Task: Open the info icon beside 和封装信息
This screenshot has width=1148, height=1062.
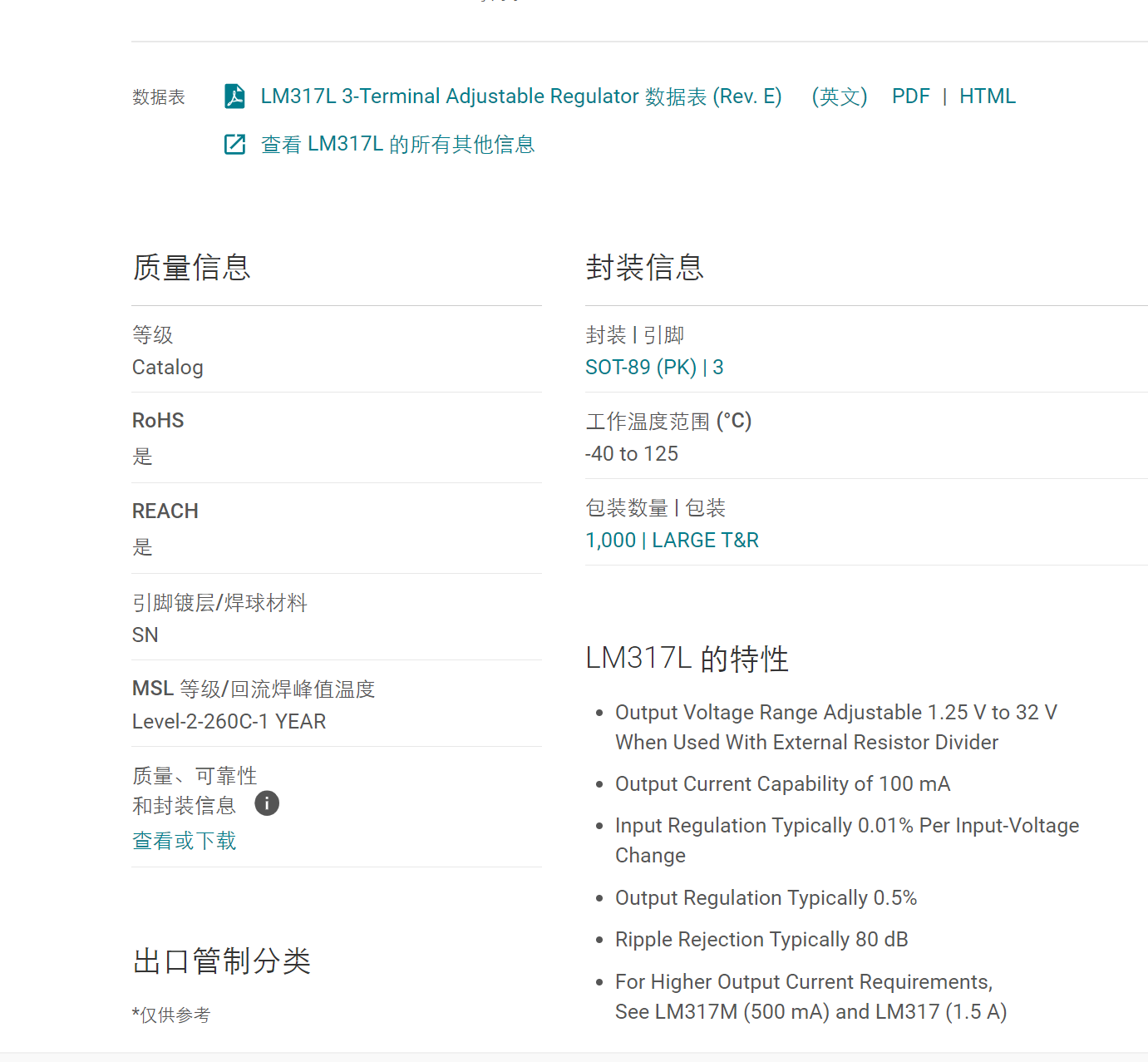Action: [x=267, y=803]
